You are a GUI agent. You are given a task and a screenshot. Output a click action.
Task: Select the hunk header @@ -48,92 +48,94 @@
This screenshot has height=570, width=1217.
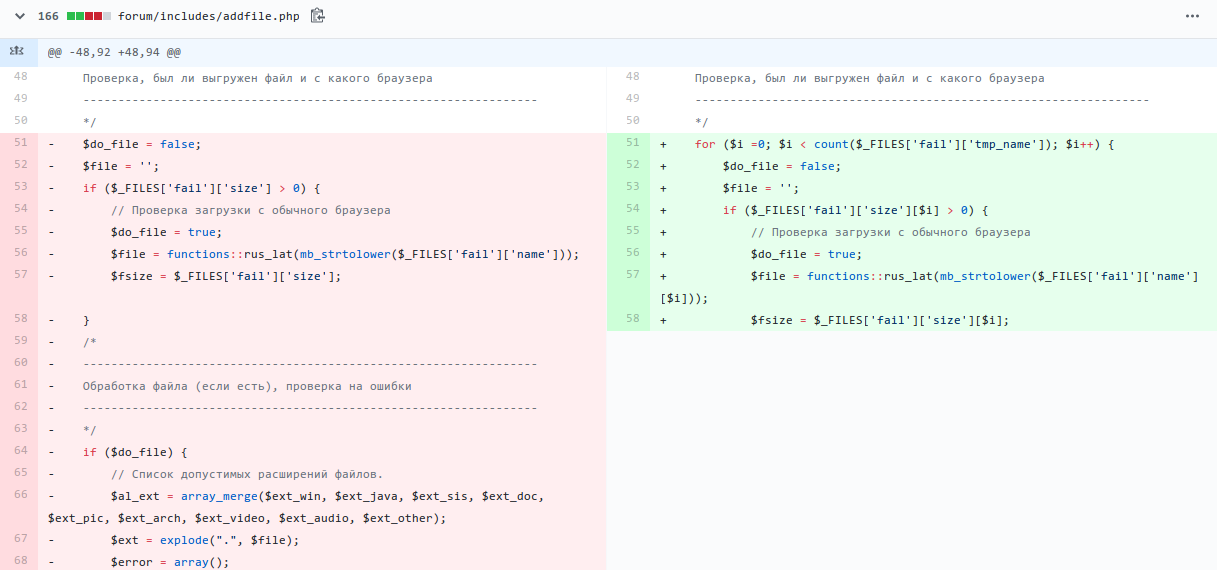[x=114, y=52]
